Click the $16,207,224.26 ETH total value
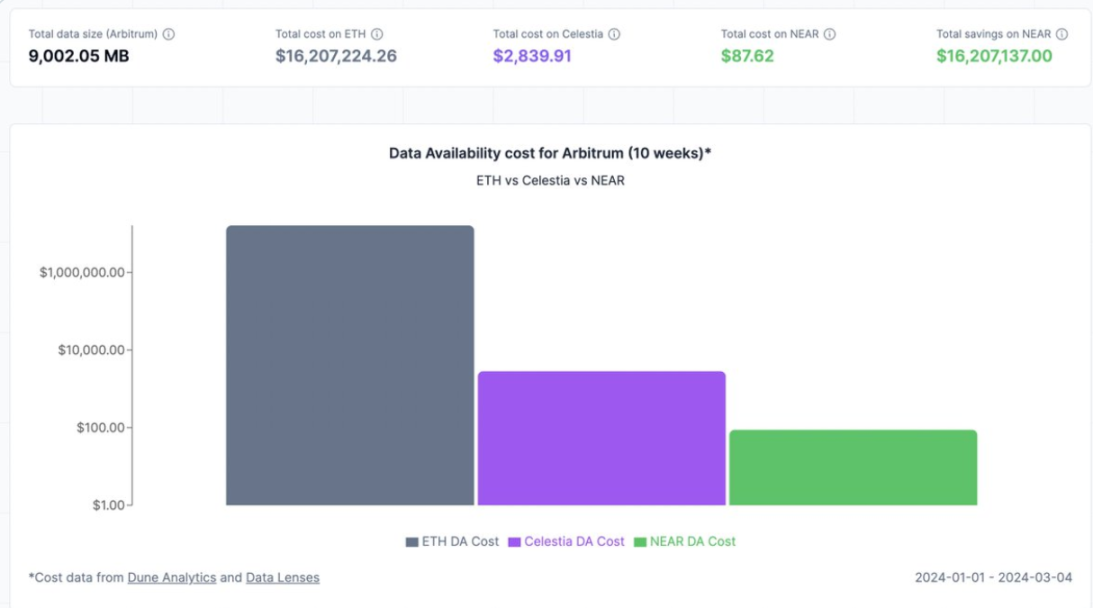 (336, 56)
